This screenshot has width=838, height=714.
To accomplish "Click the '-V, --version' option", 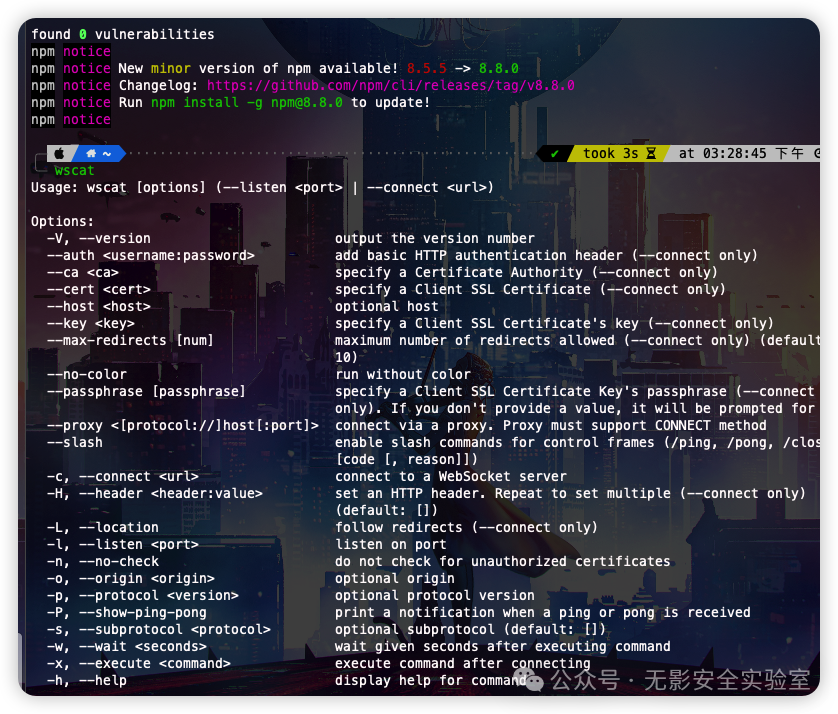I will point(99,238).
